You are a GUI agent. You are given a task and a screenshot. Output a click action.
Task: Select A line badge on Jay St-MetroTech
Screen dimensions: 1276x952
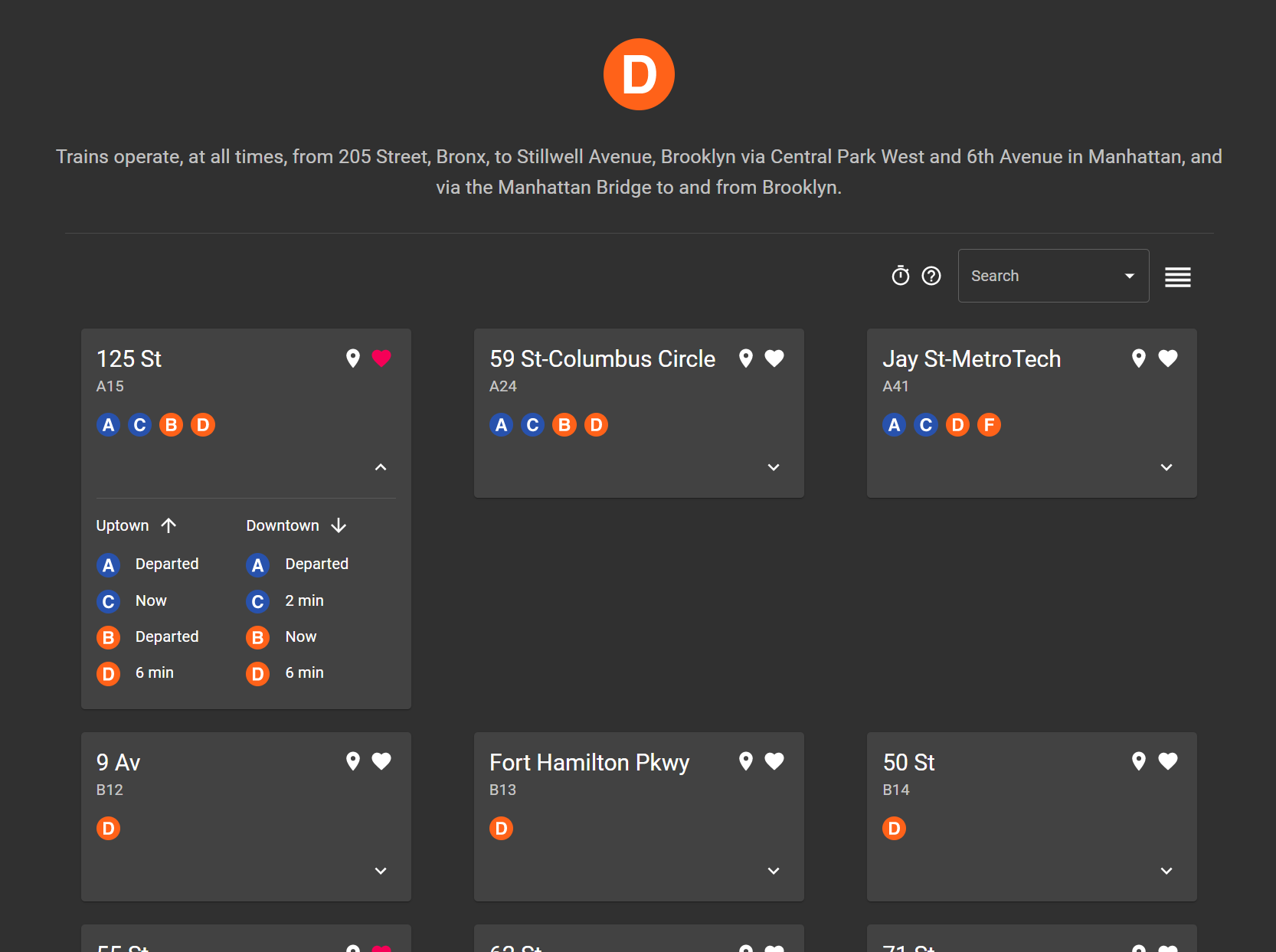[895, 425]
